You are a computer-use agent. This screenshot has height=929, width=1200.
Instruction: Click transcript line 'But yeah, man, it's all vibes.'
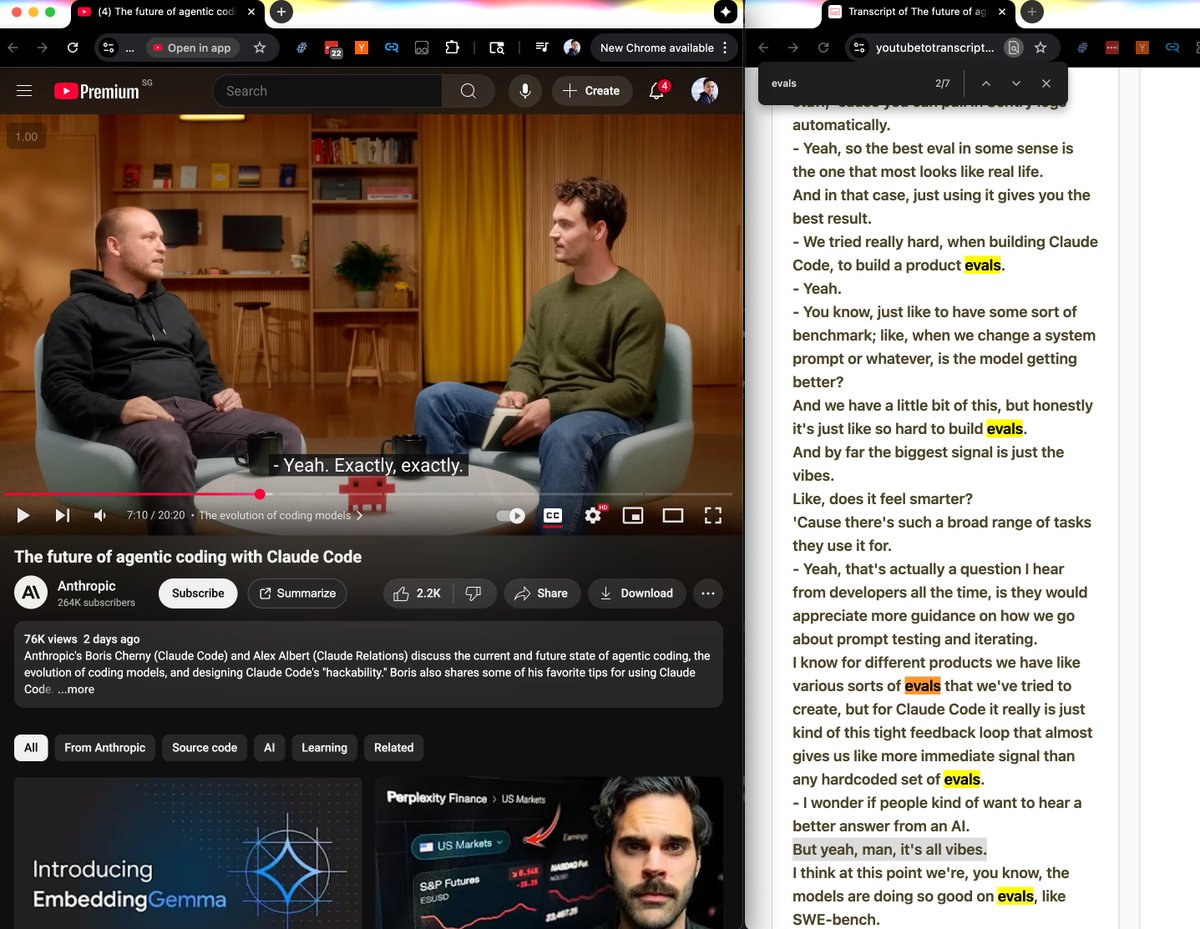click(x=890, y=849)
